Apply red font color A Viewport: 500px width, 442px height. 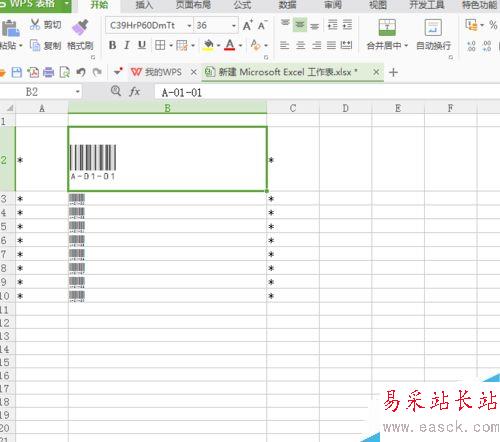click(x=230, y=45)
